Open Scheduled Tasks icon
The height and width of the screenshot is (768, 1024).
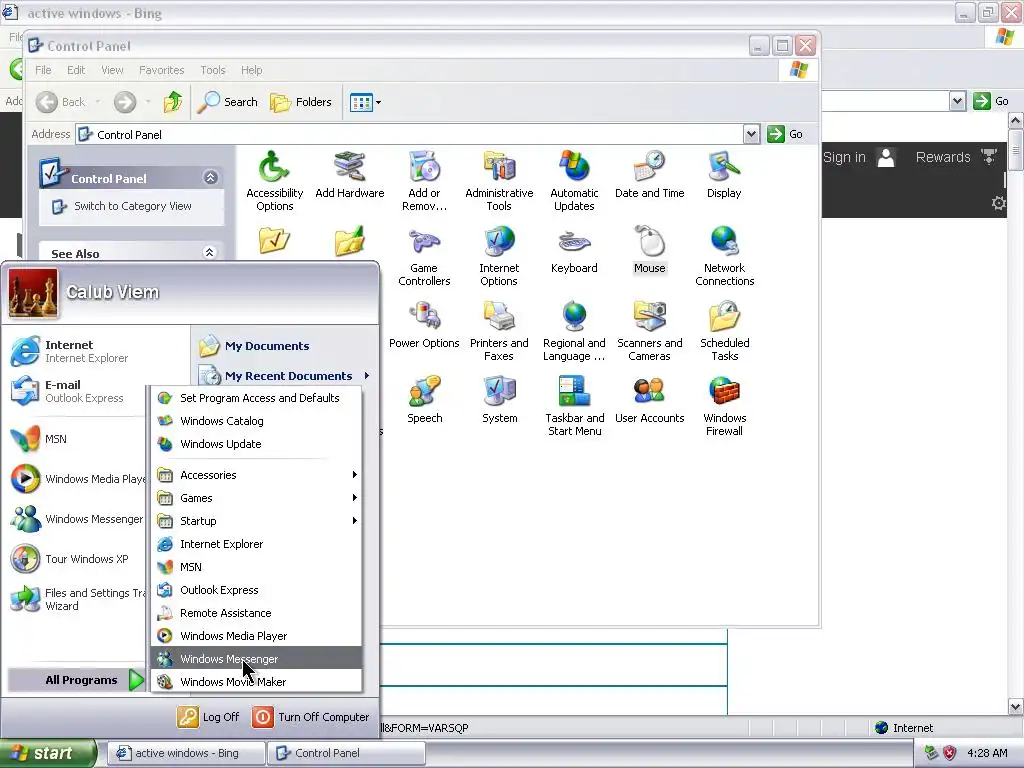(x=724, y=331)
